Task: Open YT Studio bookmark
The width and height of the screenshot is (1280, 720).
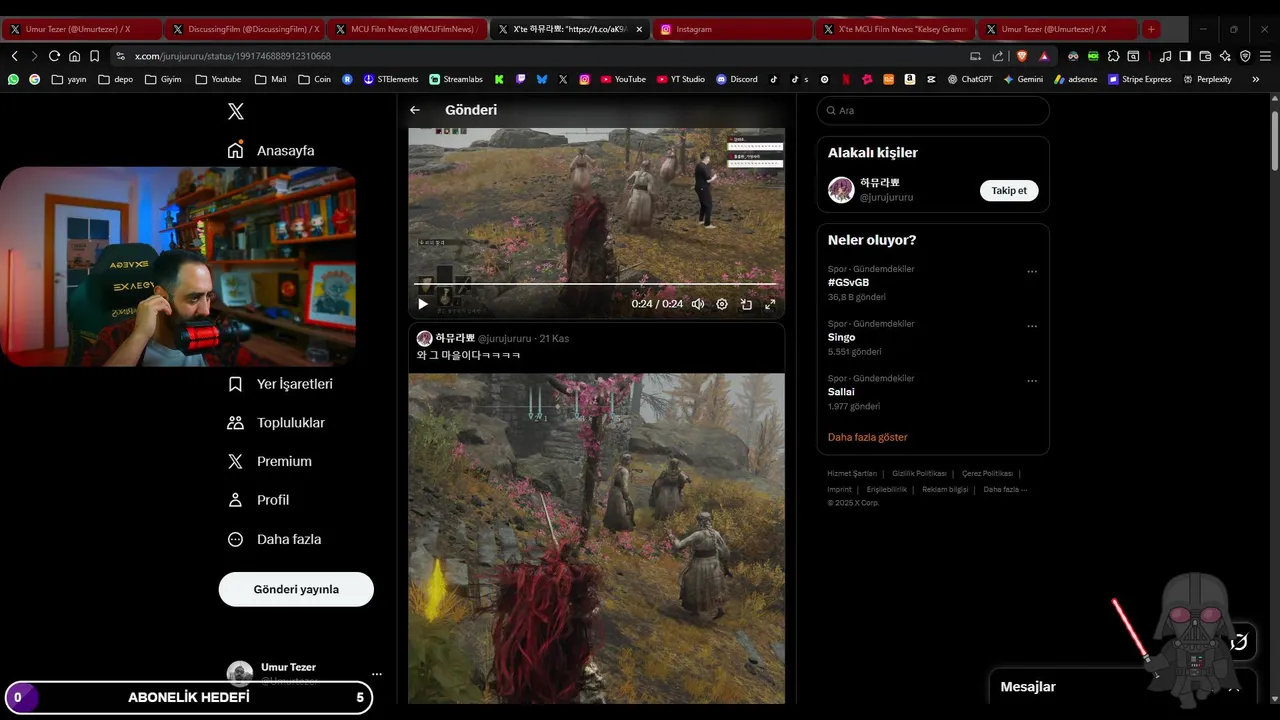Action: (681, 79)
